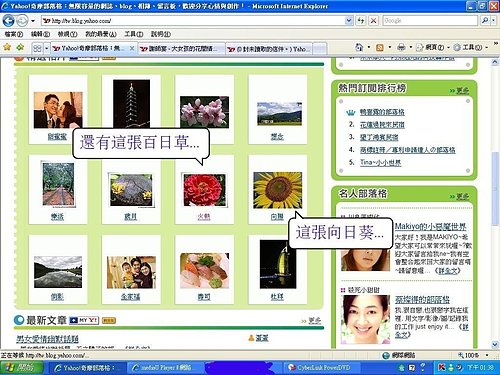This screenshot has height=375, width=500.
Task: Click the system tray clock
Action: pos(480,368)
